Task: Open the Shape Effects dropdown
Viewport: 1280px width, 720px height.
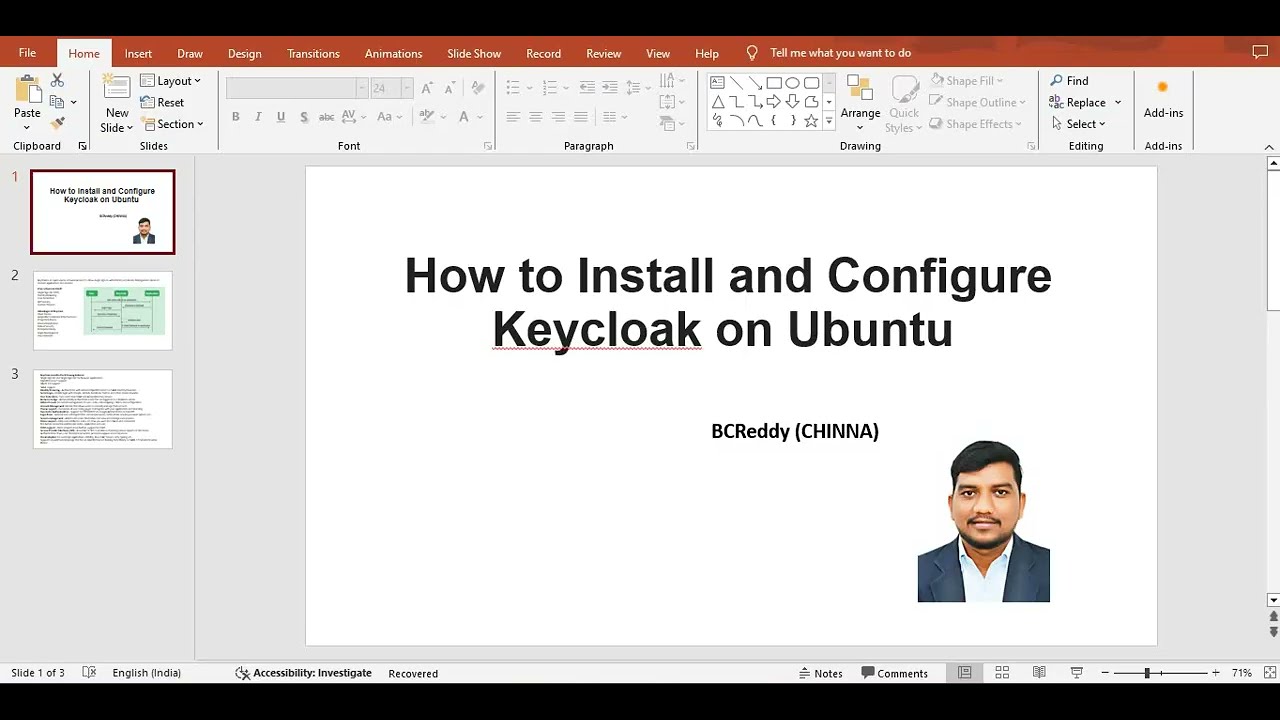Action: point(976,124)
